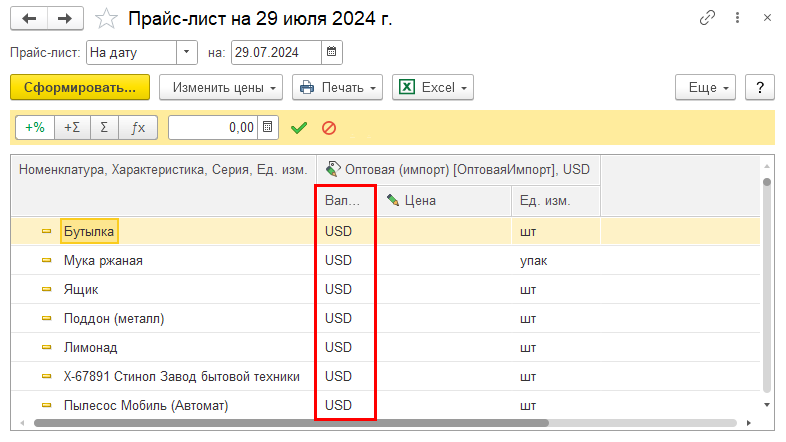Click the item icon beside Мука ржаная
Image resolution: width=786 pixels, height=442 pixels.
coord(47,261)
